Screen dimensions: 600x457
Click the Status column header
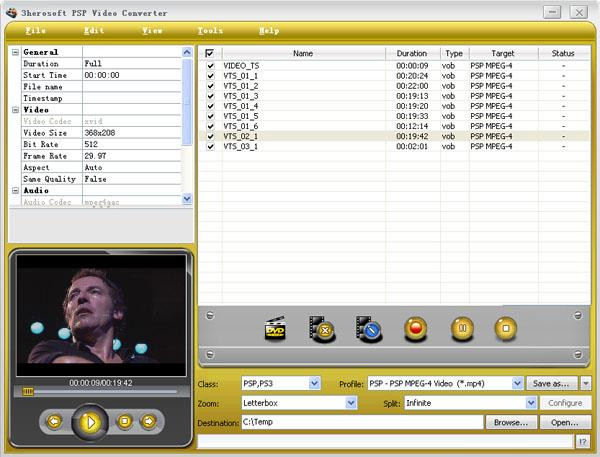point(563,53)
